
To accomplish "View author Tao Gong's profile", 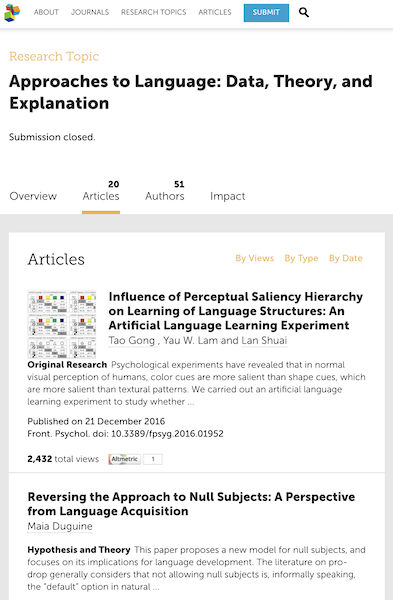I will coord(132,340).
